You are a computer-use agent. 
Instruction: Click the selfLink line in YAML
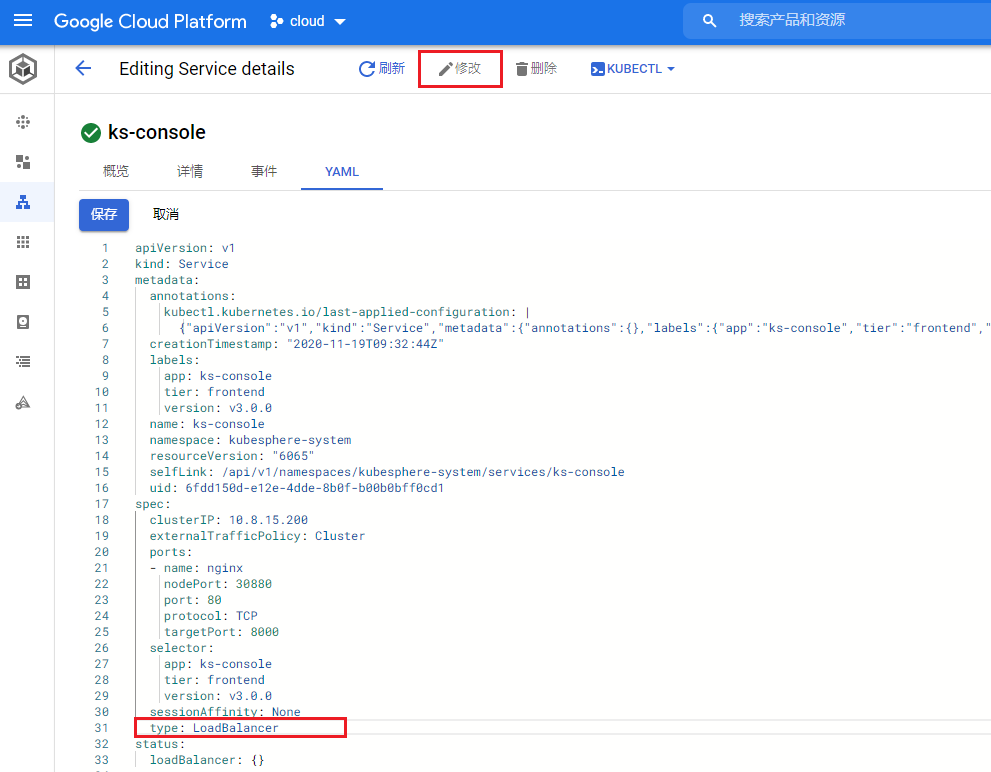coord(387,472)
